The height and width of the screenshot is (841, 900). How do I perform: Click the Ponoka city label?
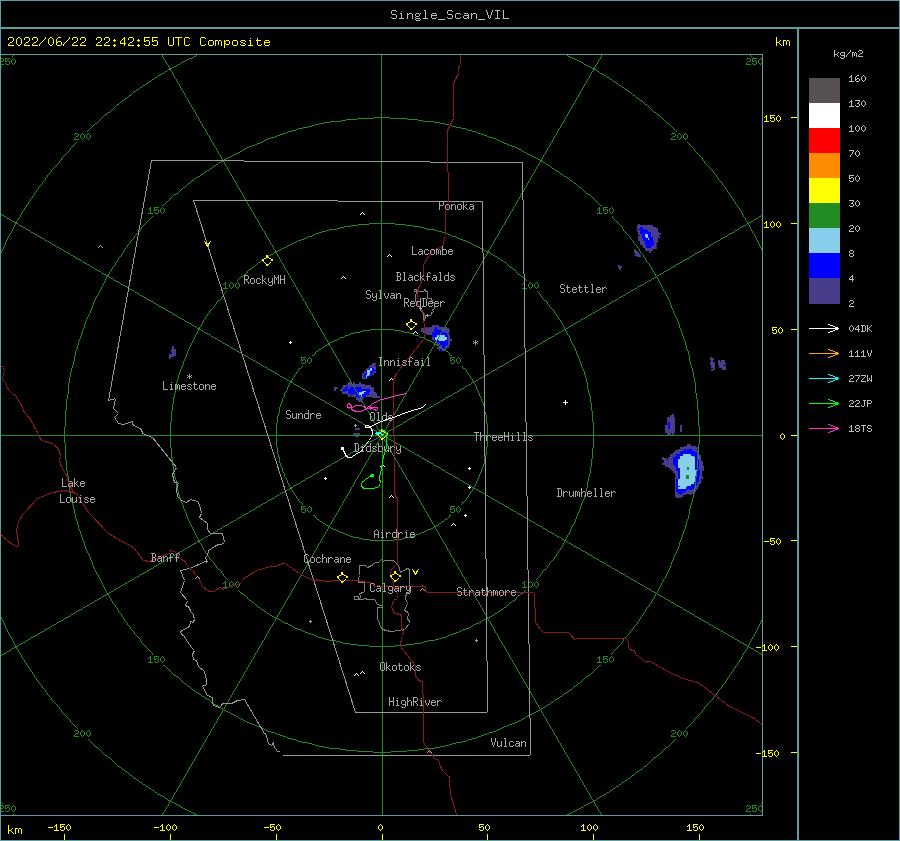(456, 206)
